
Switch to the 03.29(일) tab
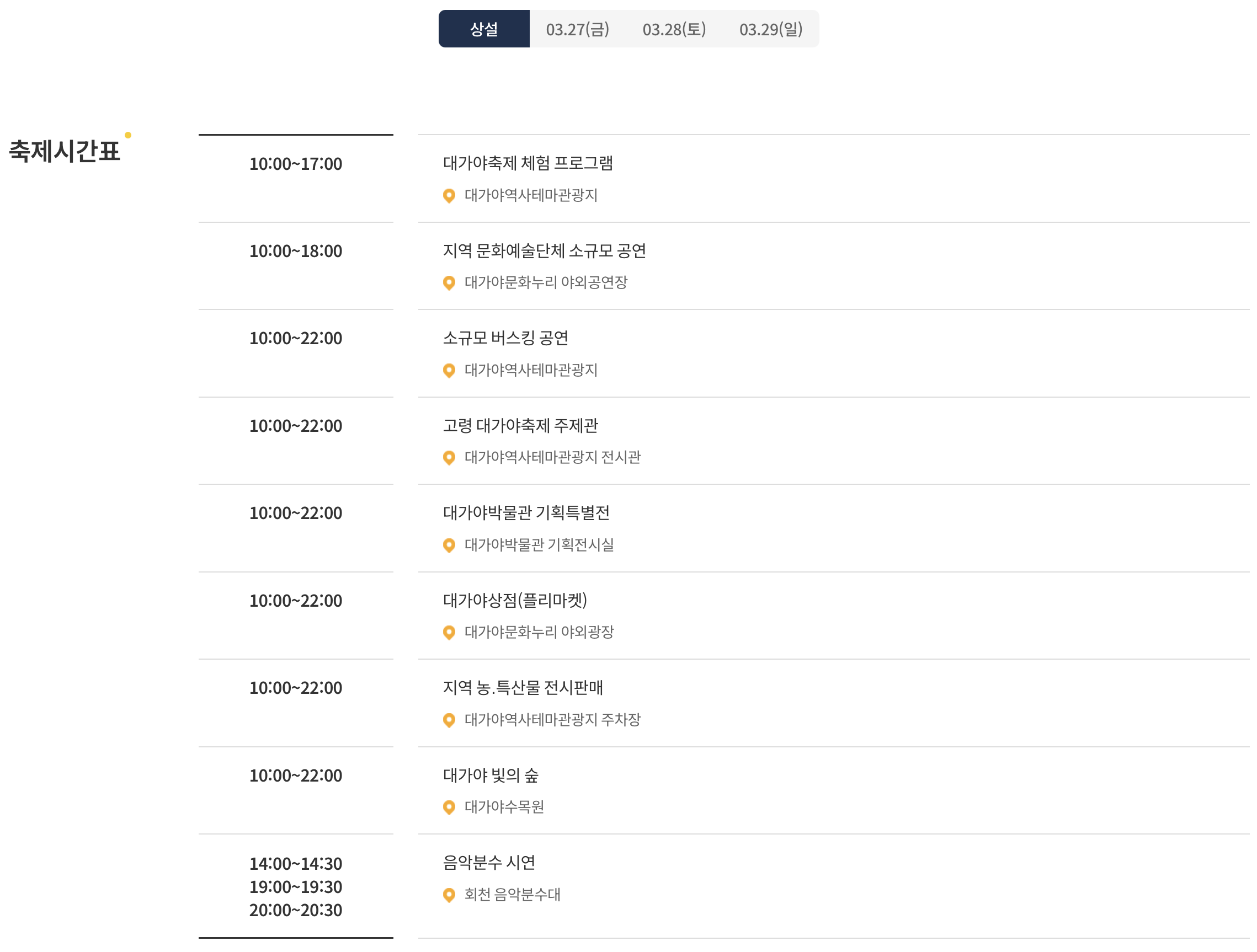770,29
